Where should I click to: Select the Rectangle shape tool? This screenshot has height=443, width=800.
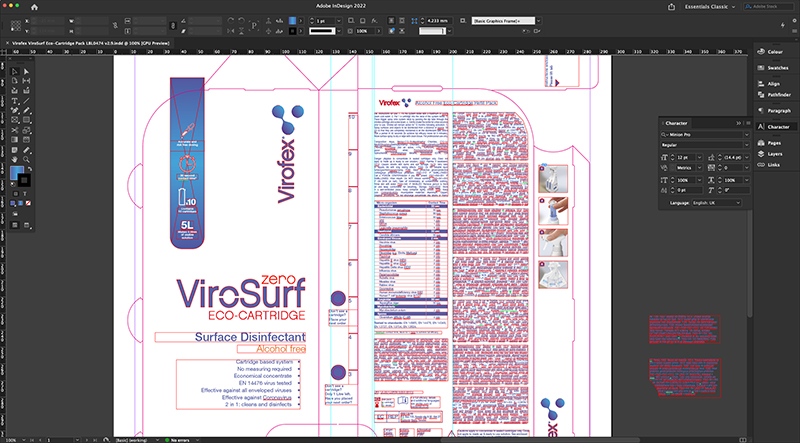27,120
